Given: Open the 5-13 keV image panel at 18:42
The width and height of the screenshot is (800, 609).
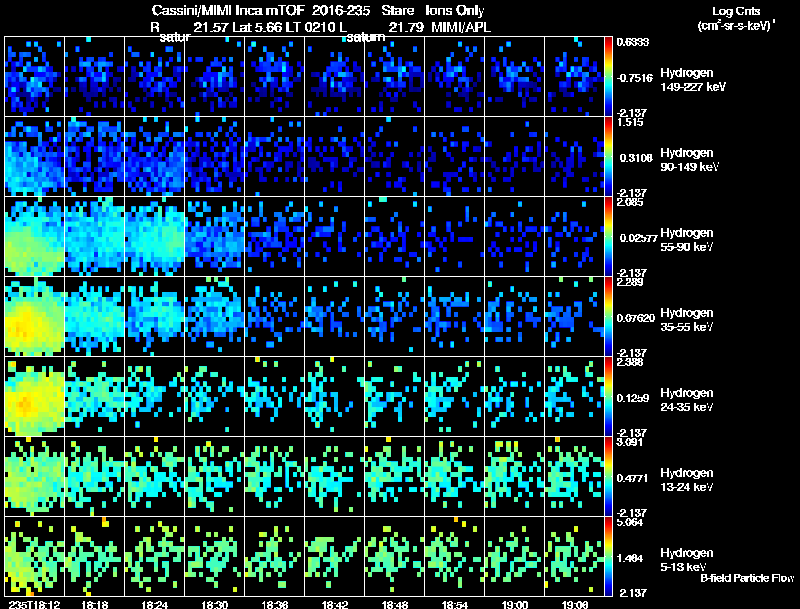Looking at the screenshot, I should tap(335, 556).
